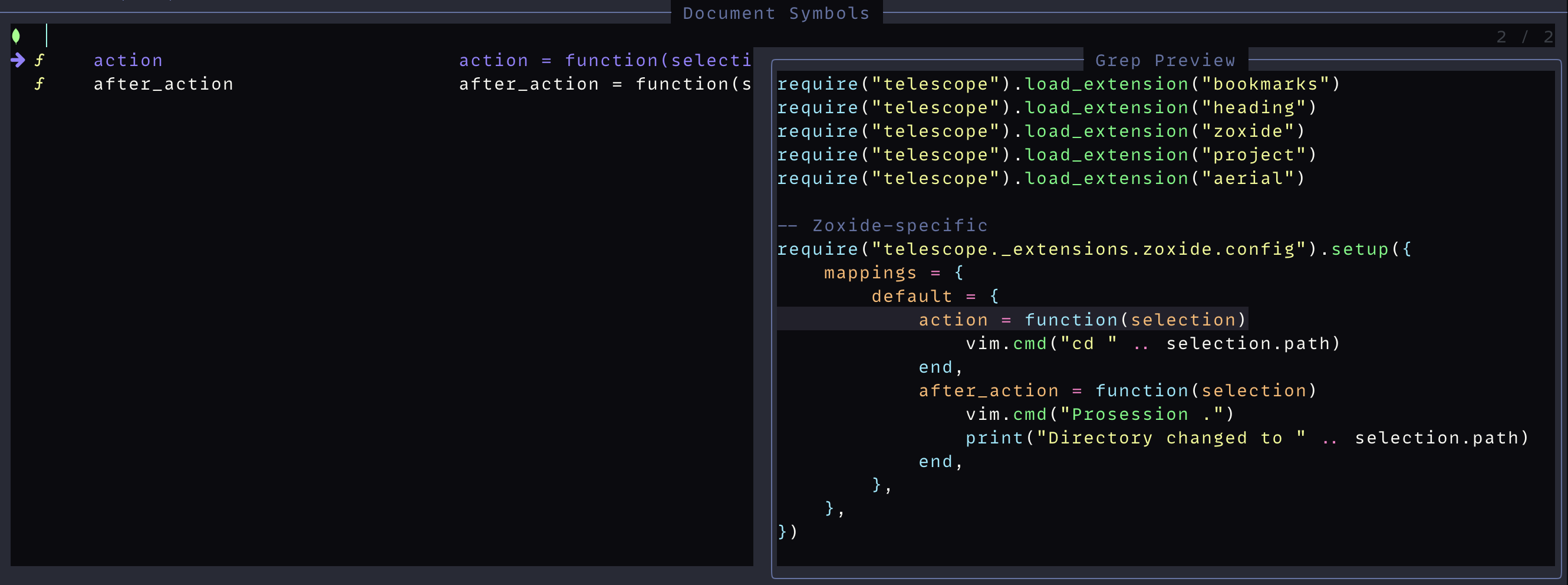Click the 'default = {' line
The height and width of the screenshot is (585, 1568).
pyautogui.click(x=935, y=297)
